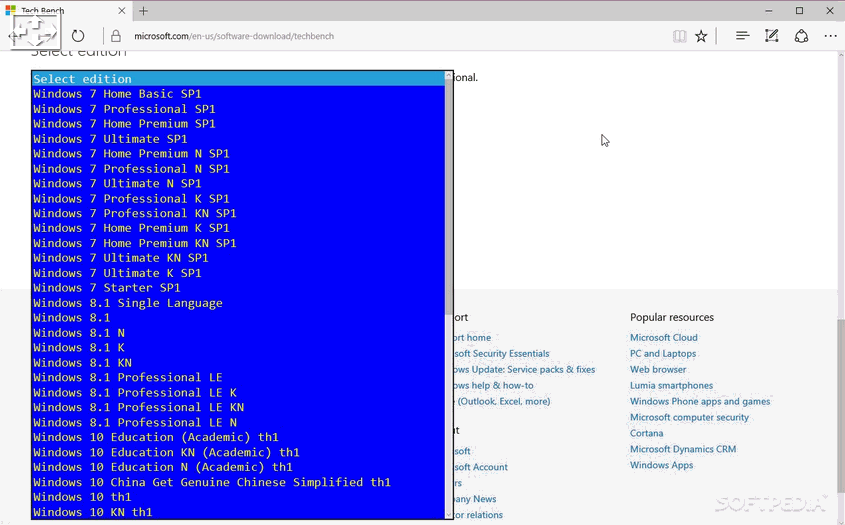Pick Windows 8.1 K option
Screen dimensions: 845x525
click(238, 348)
